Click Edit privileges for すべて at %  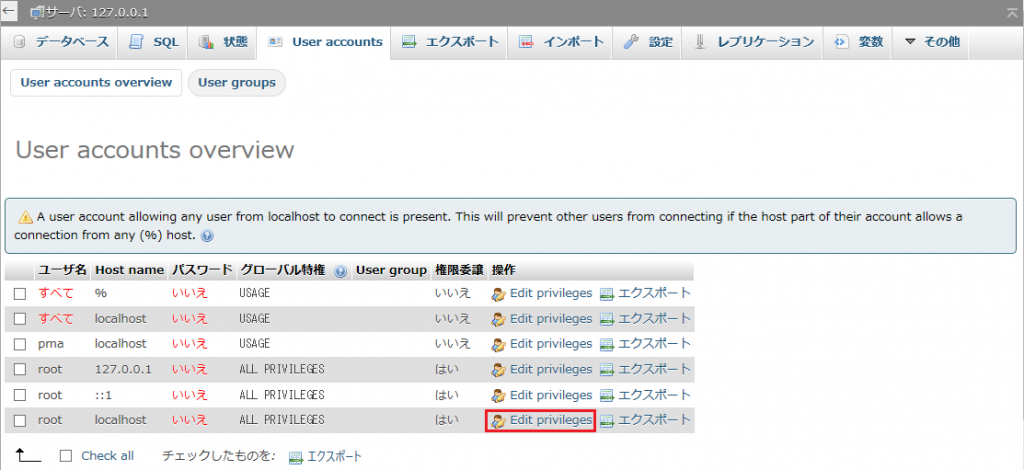[541, 294]
